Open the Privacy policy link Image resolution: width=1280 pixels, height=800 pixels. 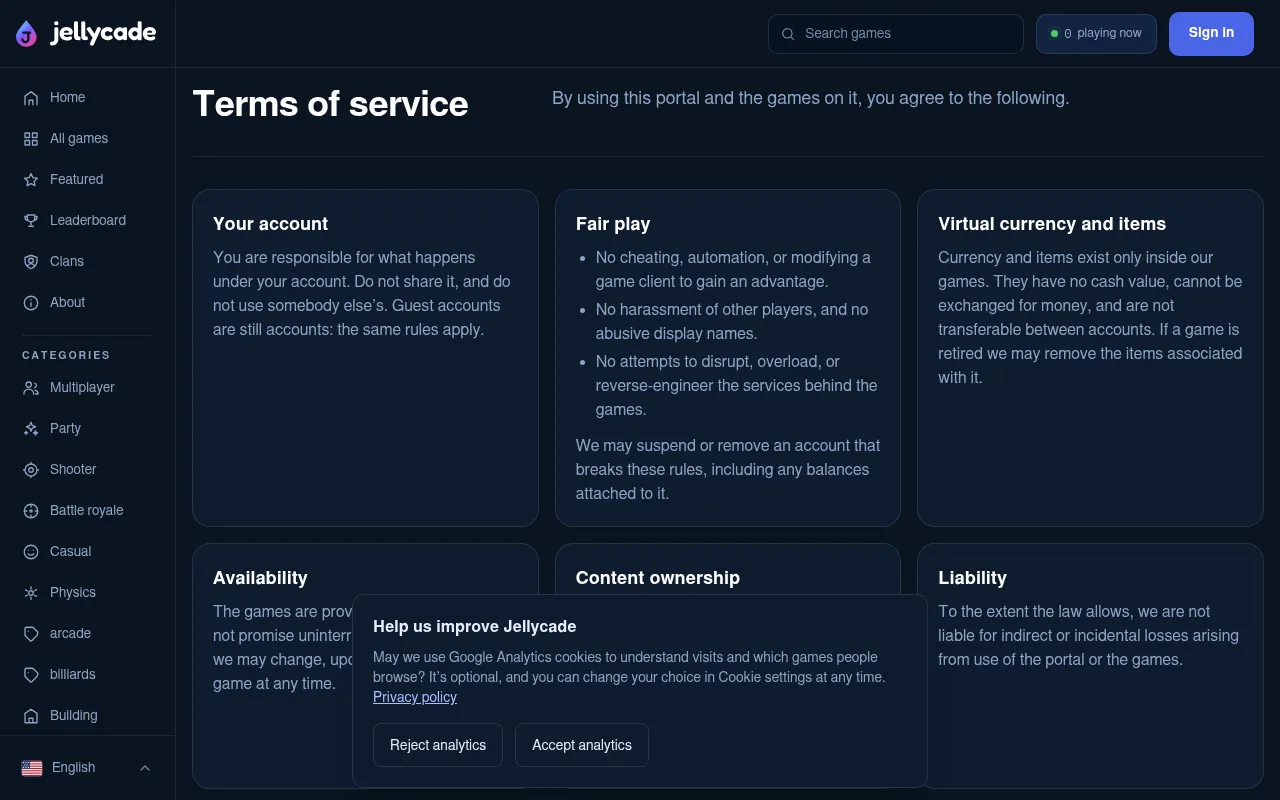click(x=415, y=697)
